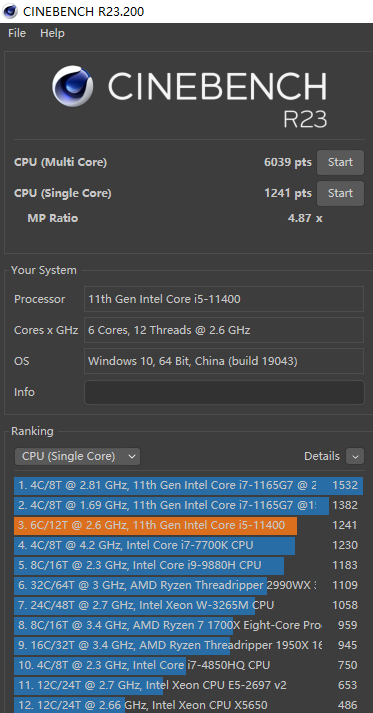373x713 pixels.
Task: Select the Core i7-7700K ranking entry
Action: point(188,545)
